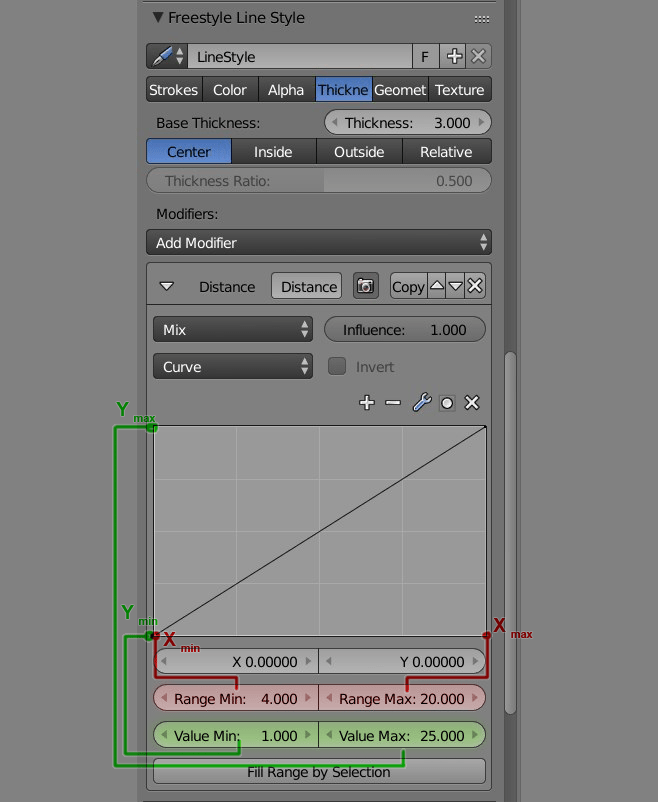Select Relative thickness position
Viewport: 658px width, 802px height.
(x=447, y=151)
